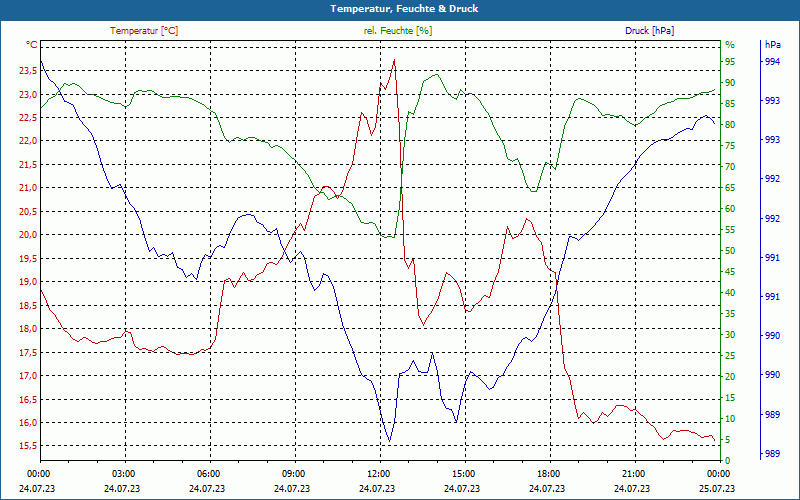Click the '16,0' temperature axis value
The image size is (800, 500).
click(28, 423)
